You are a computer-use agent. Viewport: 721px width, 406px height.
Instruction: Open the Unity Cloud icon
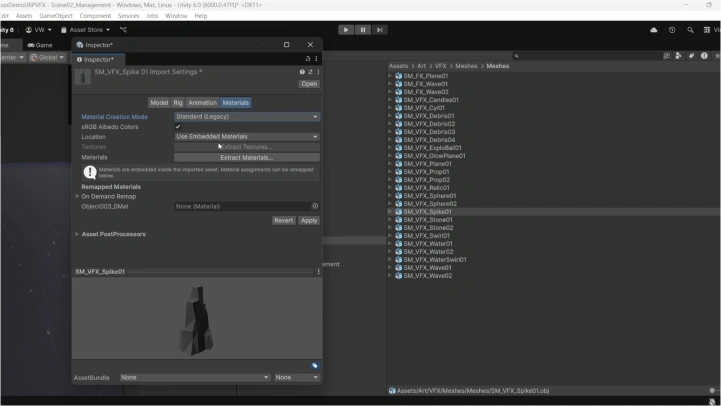tap(653, 30)
